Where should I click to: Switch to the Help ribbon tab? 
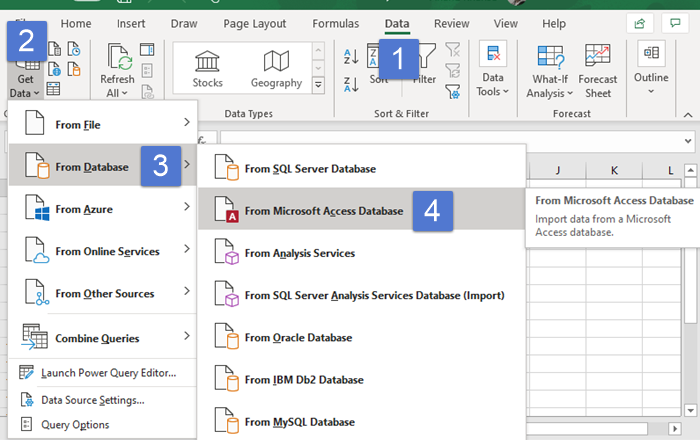554,24
